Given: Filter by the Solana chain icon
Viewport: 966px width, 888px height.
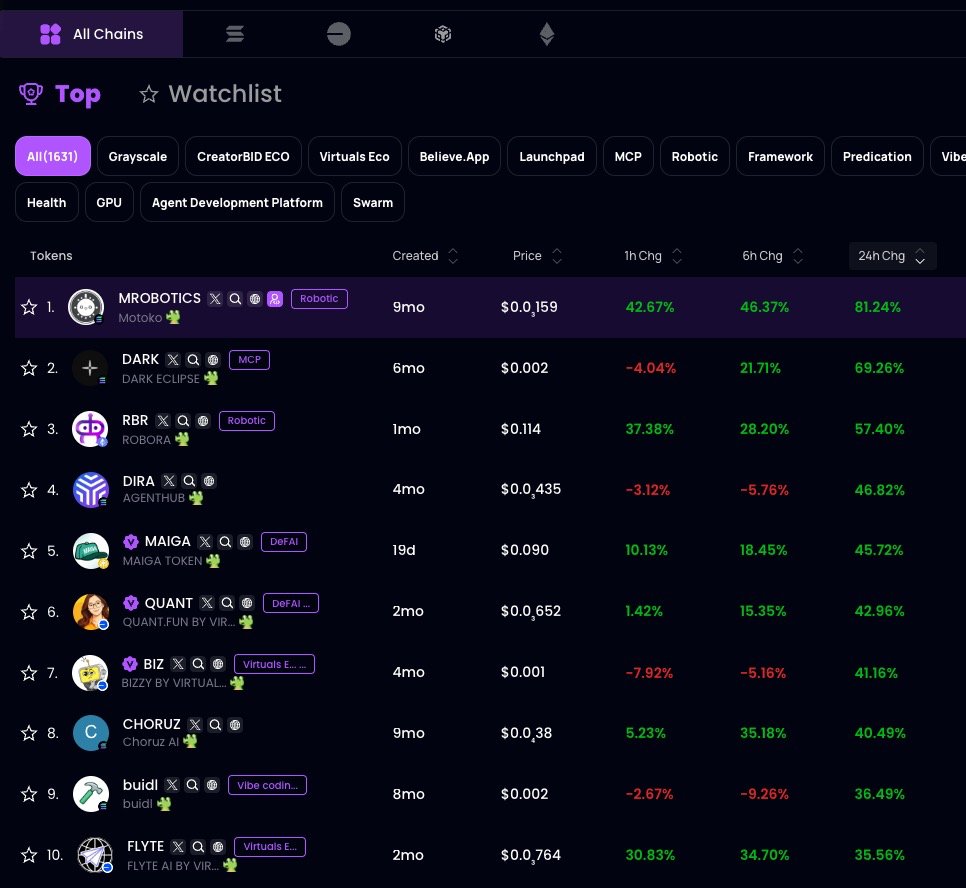Looking at the screenshot, I should pos(235,35).
